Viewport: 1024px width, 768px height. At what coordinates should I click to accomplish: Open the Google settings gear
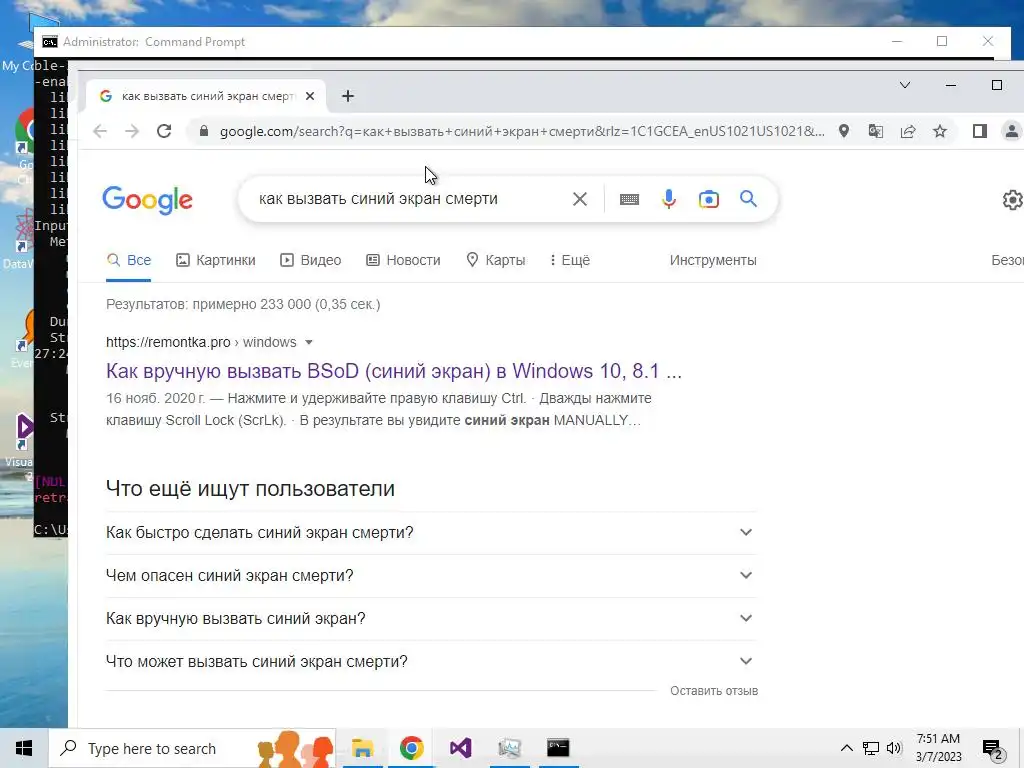1012,200
